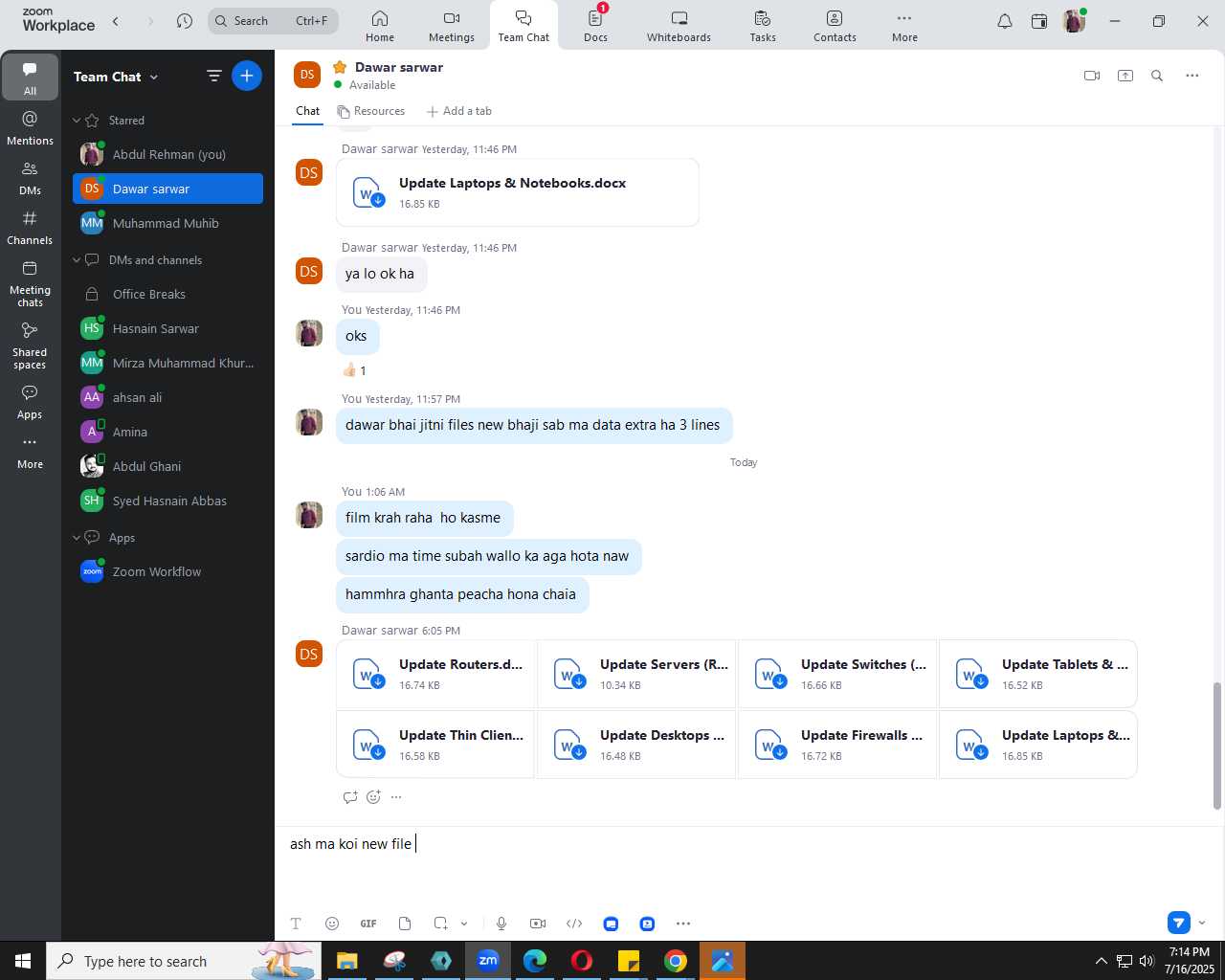Open chat header more options

(1192, 76)
